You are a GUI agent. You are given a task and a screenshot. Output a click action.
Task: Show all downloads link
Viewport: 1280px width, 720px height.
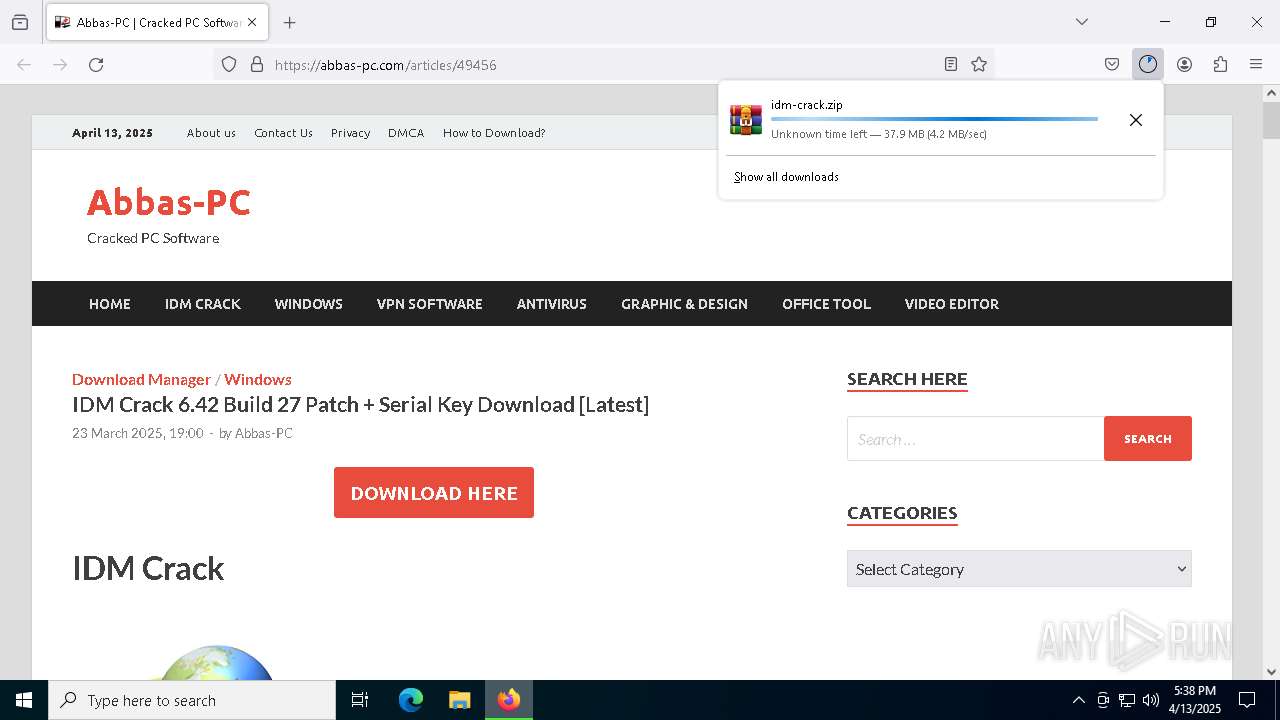pyautogui.click(x=786, y=177)
